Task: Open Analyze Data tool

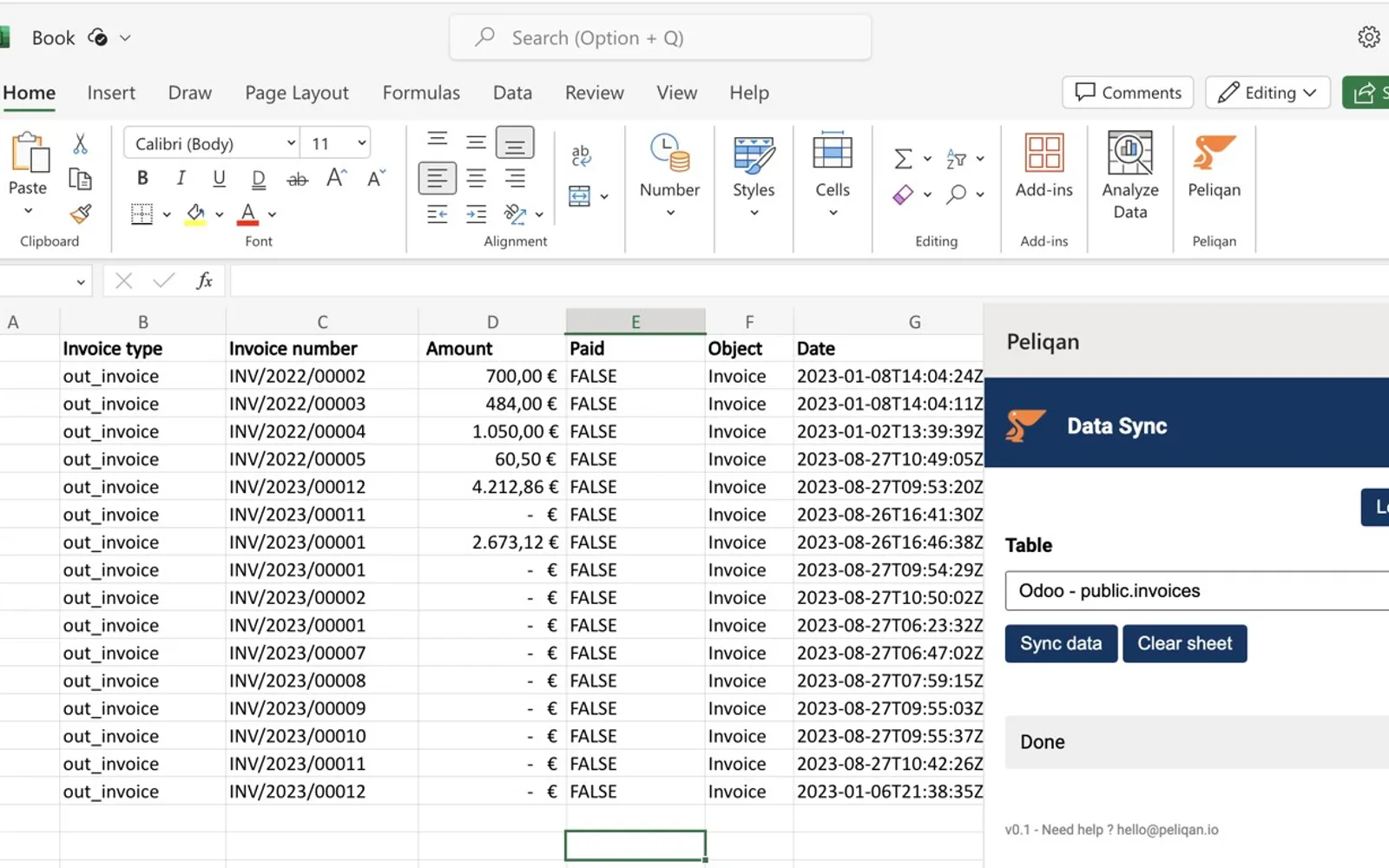Action: click(1129, 175)
